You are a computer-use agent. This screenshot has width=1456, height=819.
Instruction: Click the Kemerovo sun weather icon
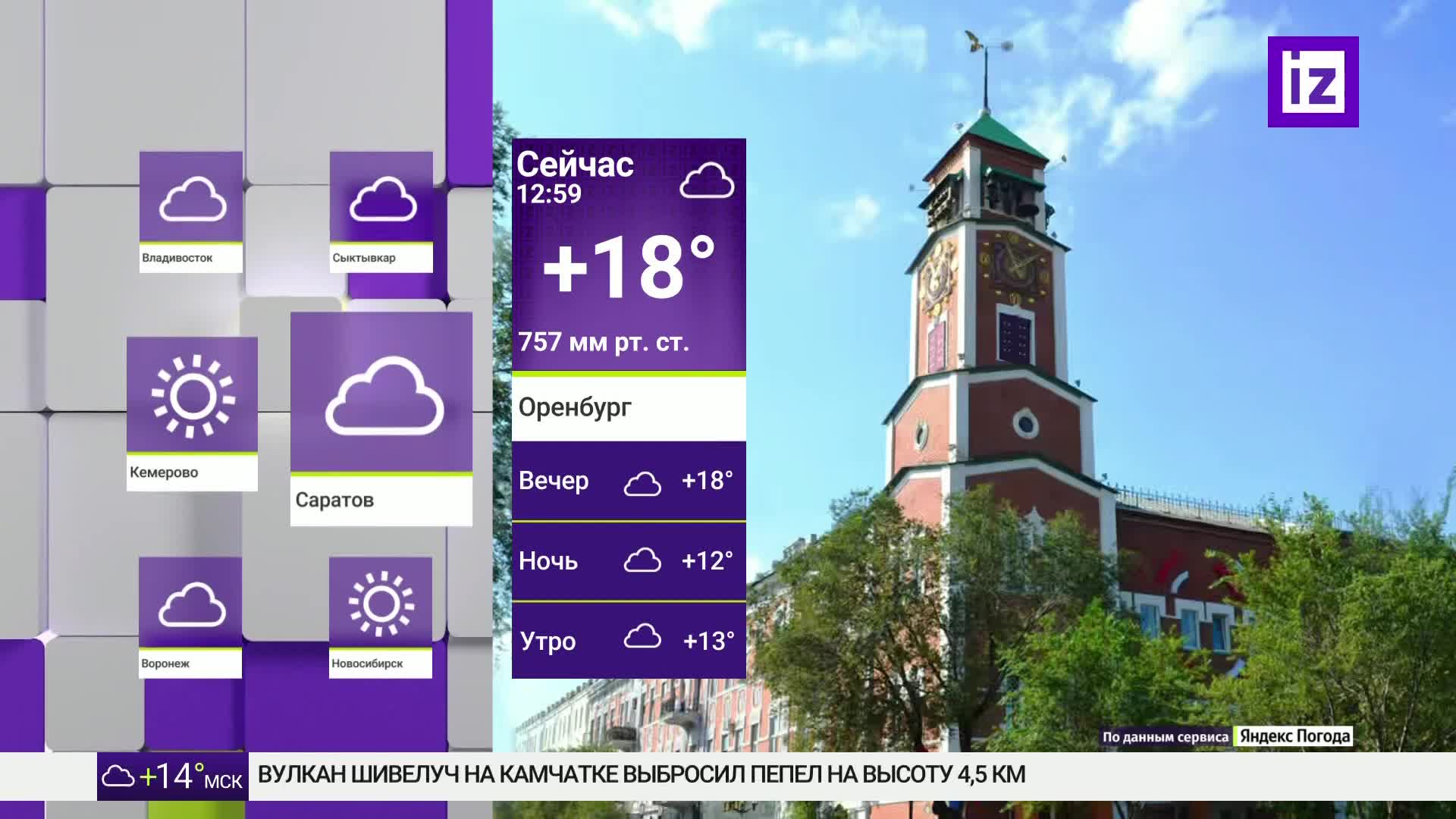tap(193, 396)
